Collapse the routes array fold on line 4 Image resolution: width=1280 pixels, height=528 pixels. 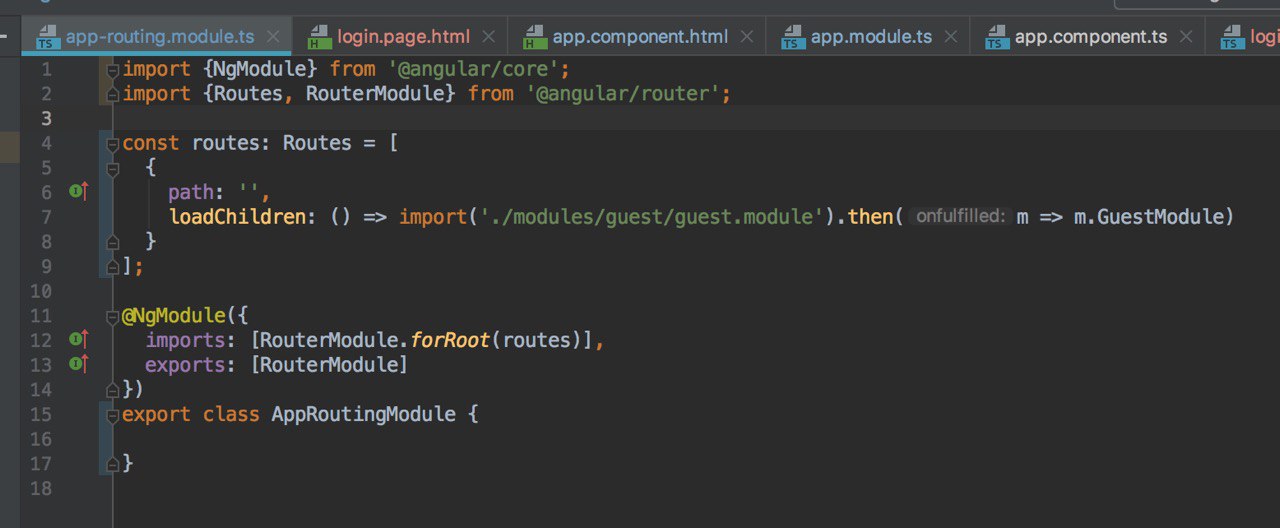(x=113, y=144)
